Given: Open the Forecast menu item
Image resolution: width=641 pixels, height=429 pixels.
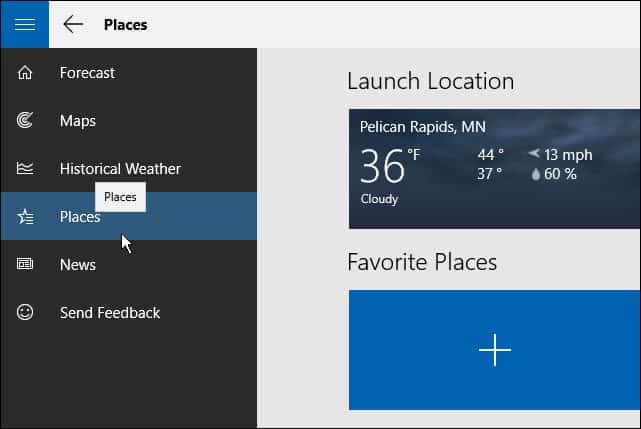Looking at the screenshot, I should click(x=128, y=72).
